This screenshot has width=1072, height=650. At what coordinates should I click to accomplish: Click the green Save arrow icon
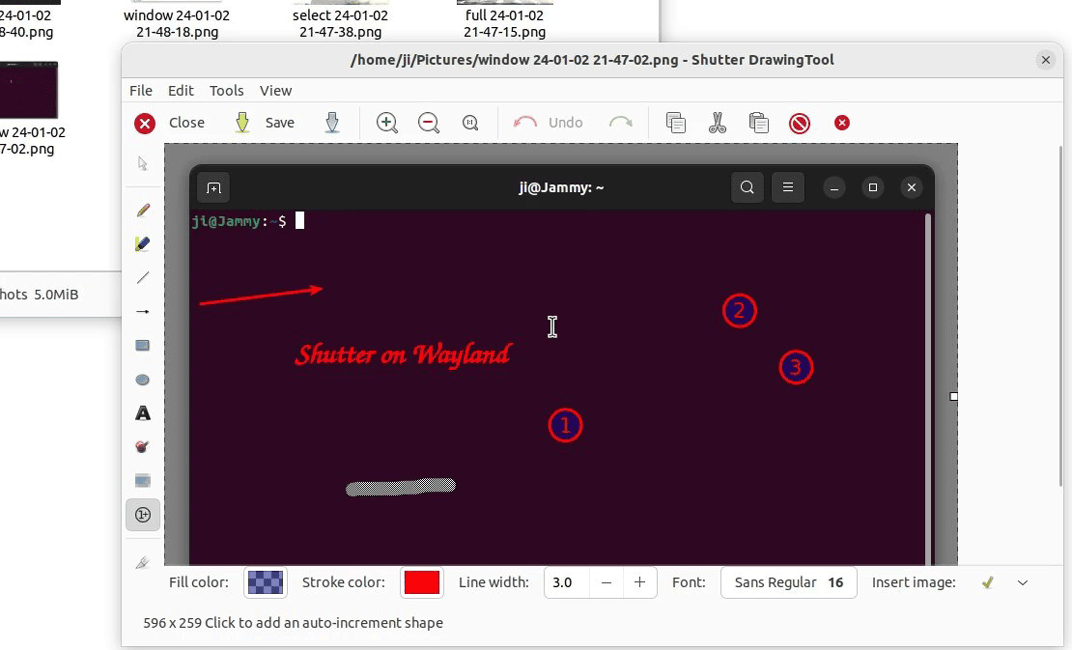242,123
